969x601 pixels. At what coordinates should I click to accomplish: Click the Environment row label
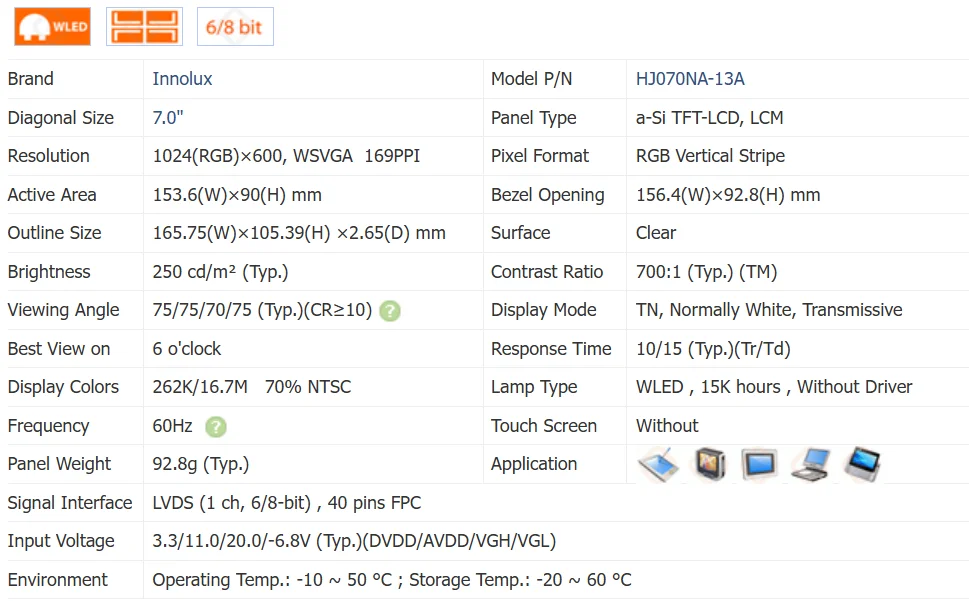point(57,580)
